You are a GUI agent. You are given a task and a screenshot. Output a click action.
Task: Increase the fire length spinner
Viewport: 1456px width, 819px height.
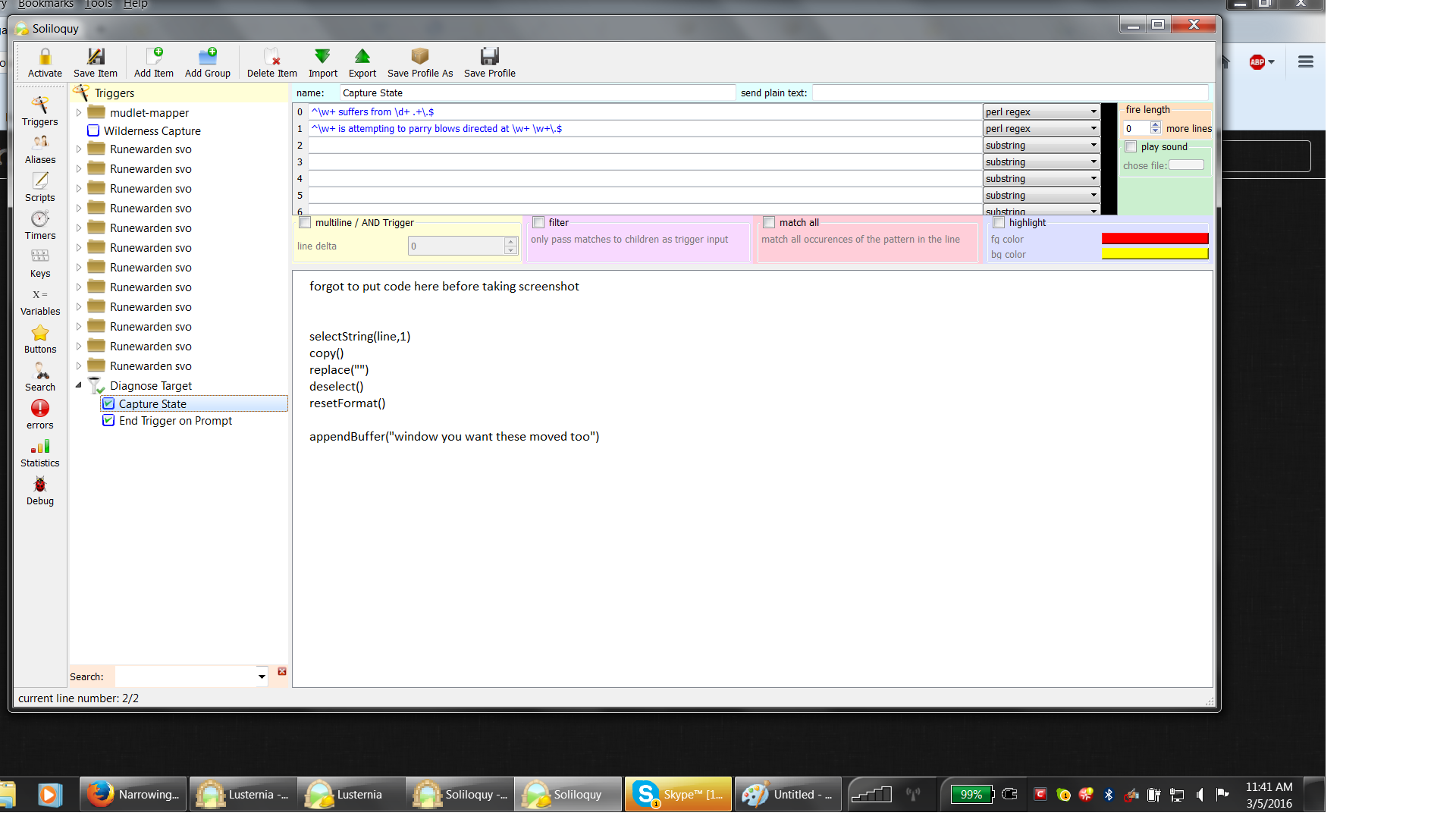[x=1155, y=125]
